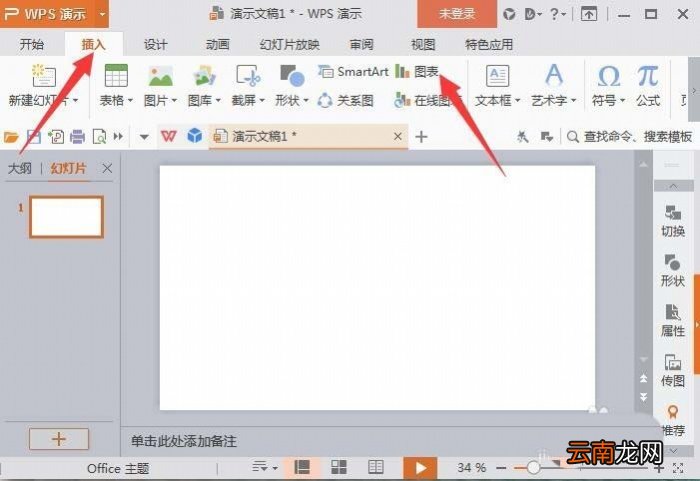The height and width of the screenshot is (481, 700).
Task: Insert SmartArt graphic
Action: pos(353,71)
